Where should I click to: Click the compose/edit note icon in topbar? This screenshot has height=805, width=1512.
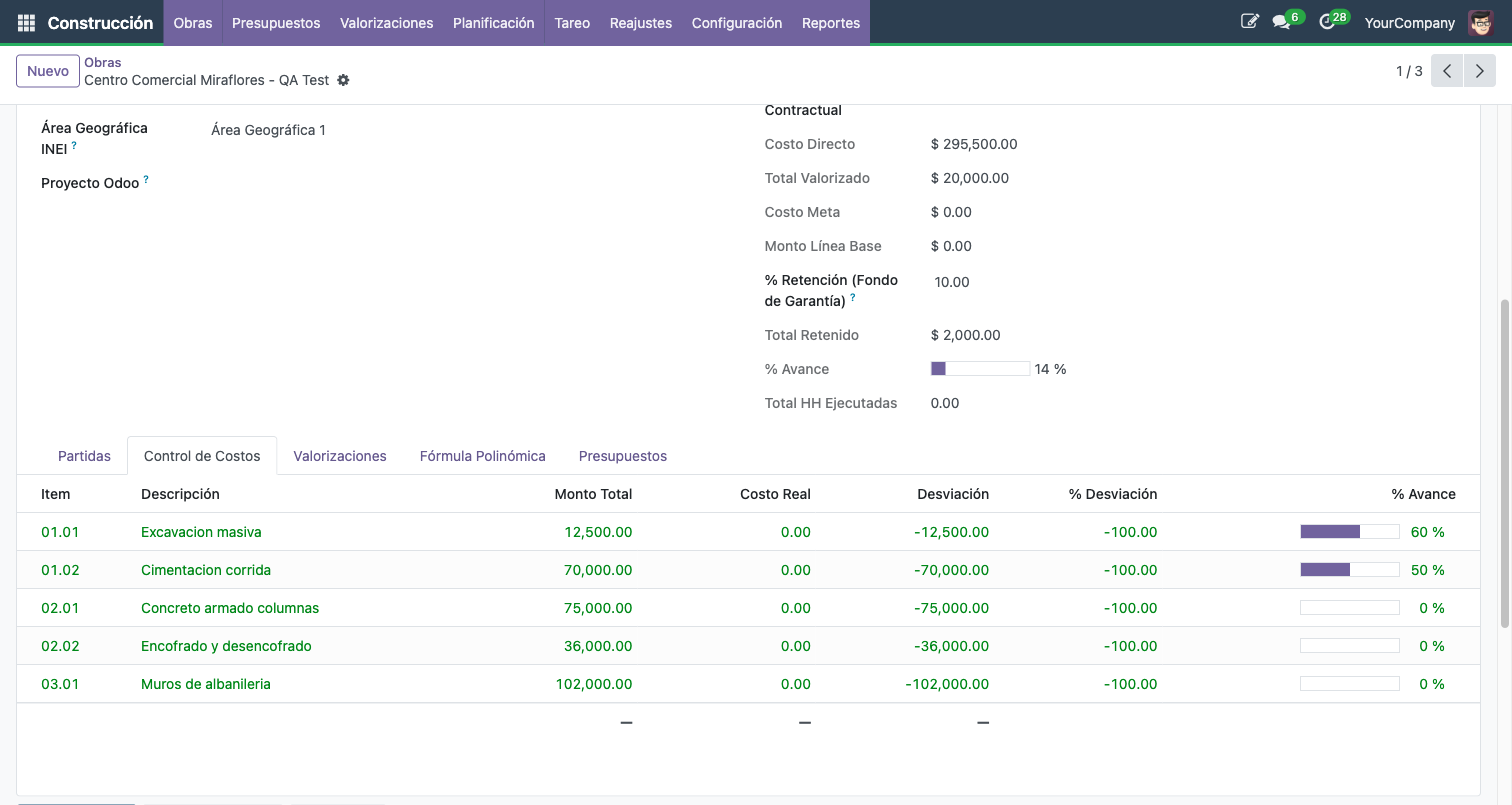point(1249,21)
